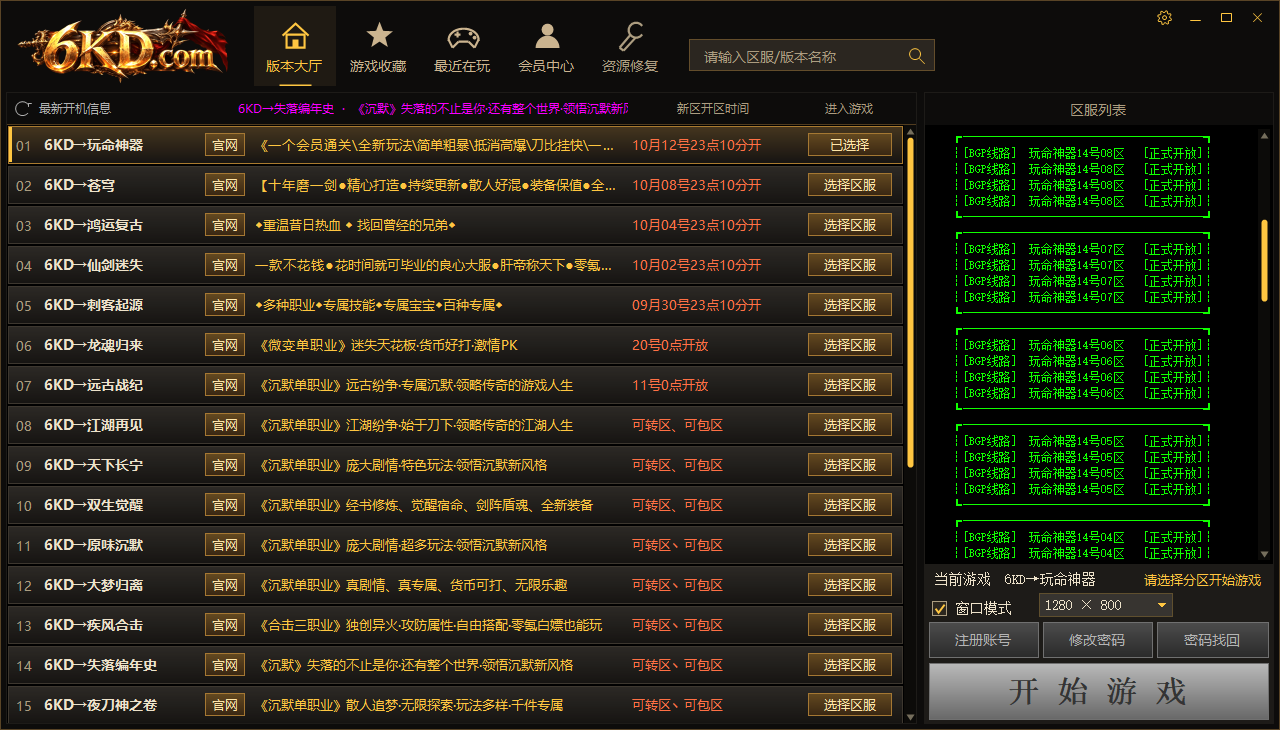
Task: Click 选择区服 for 6KD→龙魂归来
Action: coord(850,345)
